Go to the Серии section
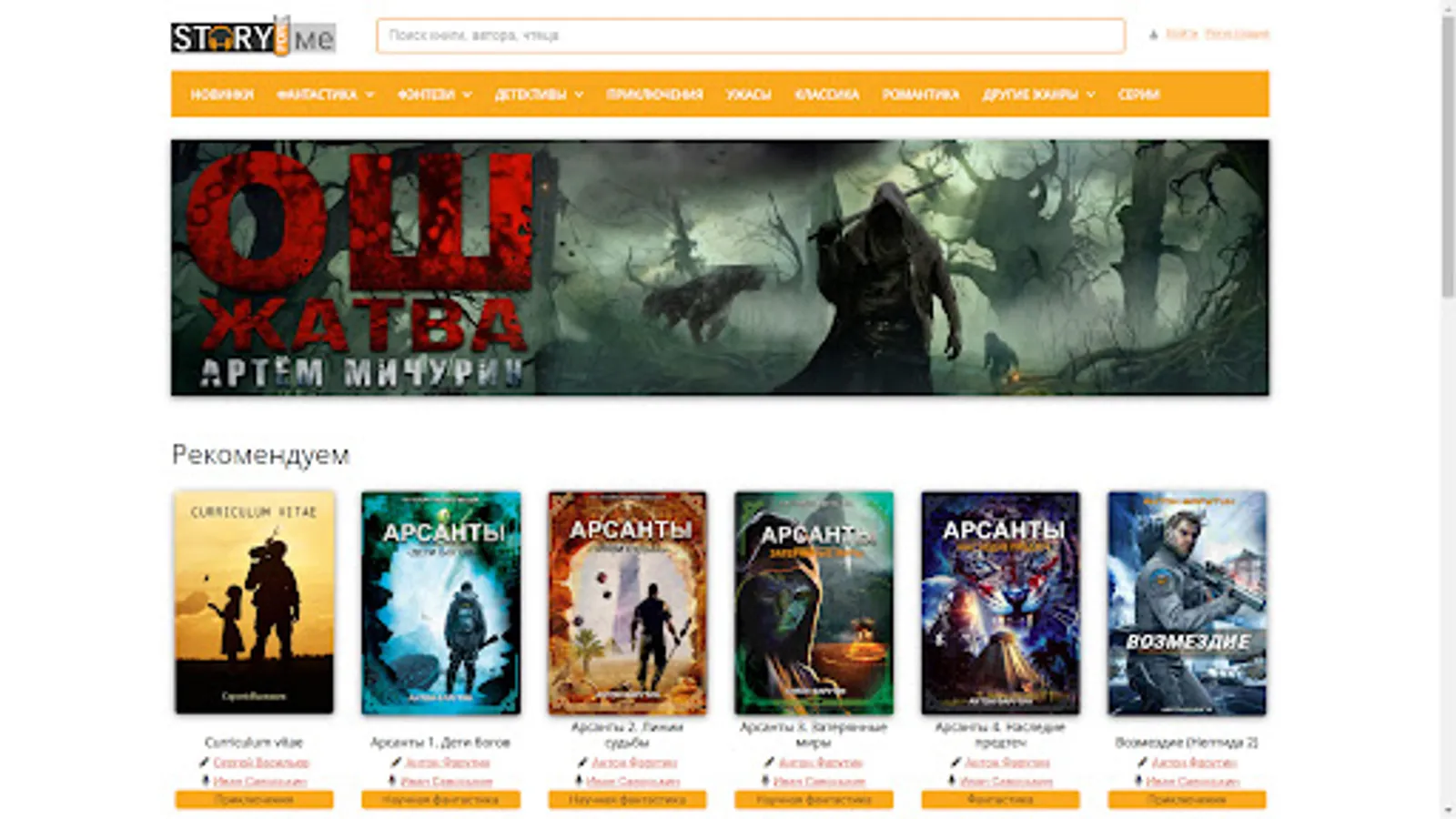Screen dimensions: 1456x819 [x=1138, y=95]
